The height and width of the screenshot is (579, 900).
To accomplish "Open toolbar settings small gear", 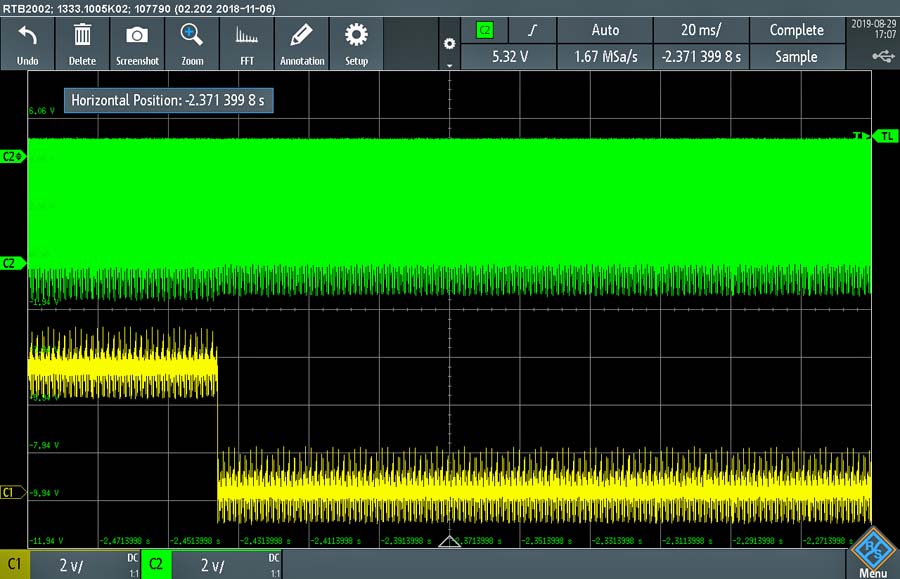I will click(449, 44).
